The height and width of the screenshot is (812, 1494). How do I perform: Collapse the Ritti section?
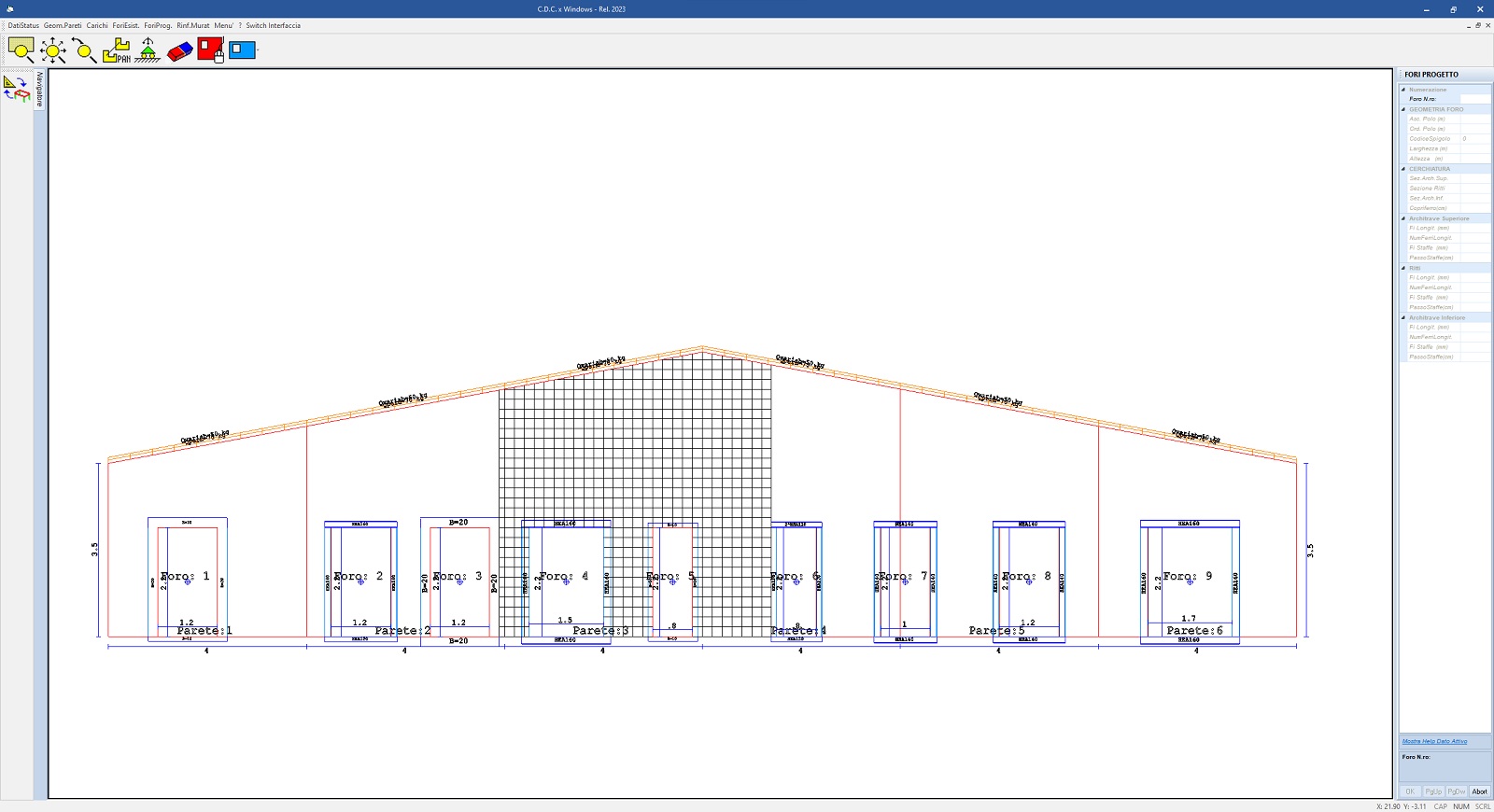point(1402,268)
